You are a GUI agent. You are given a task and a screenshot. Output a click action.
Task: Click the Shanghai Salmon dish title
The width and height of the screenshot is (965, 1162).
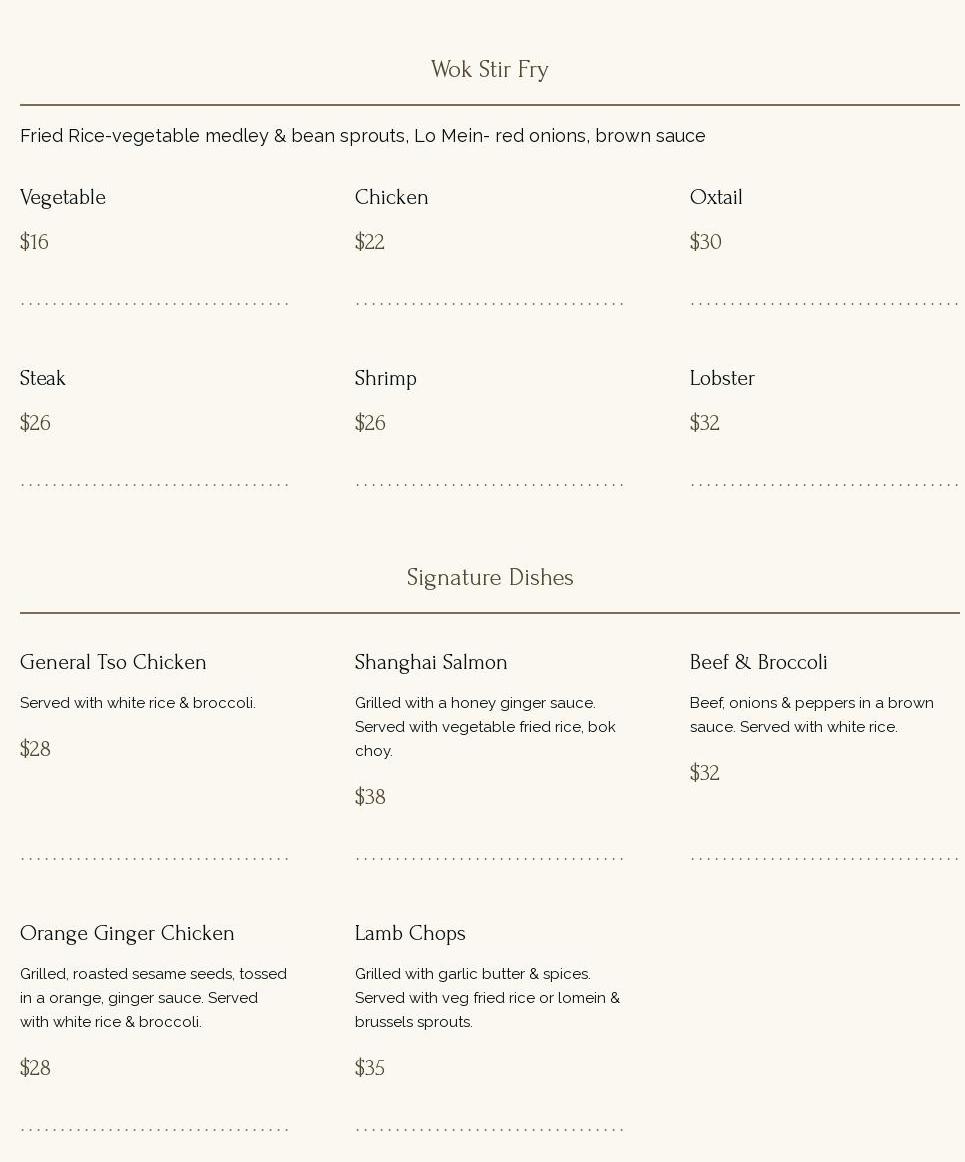[x=431, y=663]
